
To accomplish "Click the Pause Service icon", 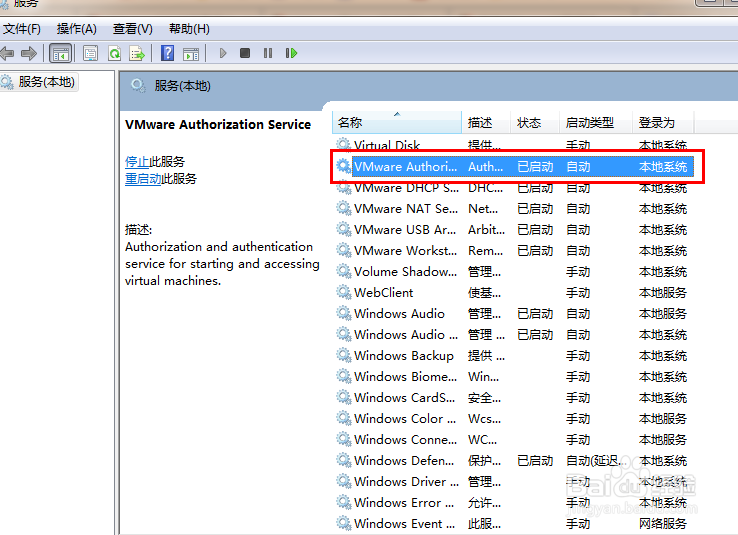I will 268,53.
